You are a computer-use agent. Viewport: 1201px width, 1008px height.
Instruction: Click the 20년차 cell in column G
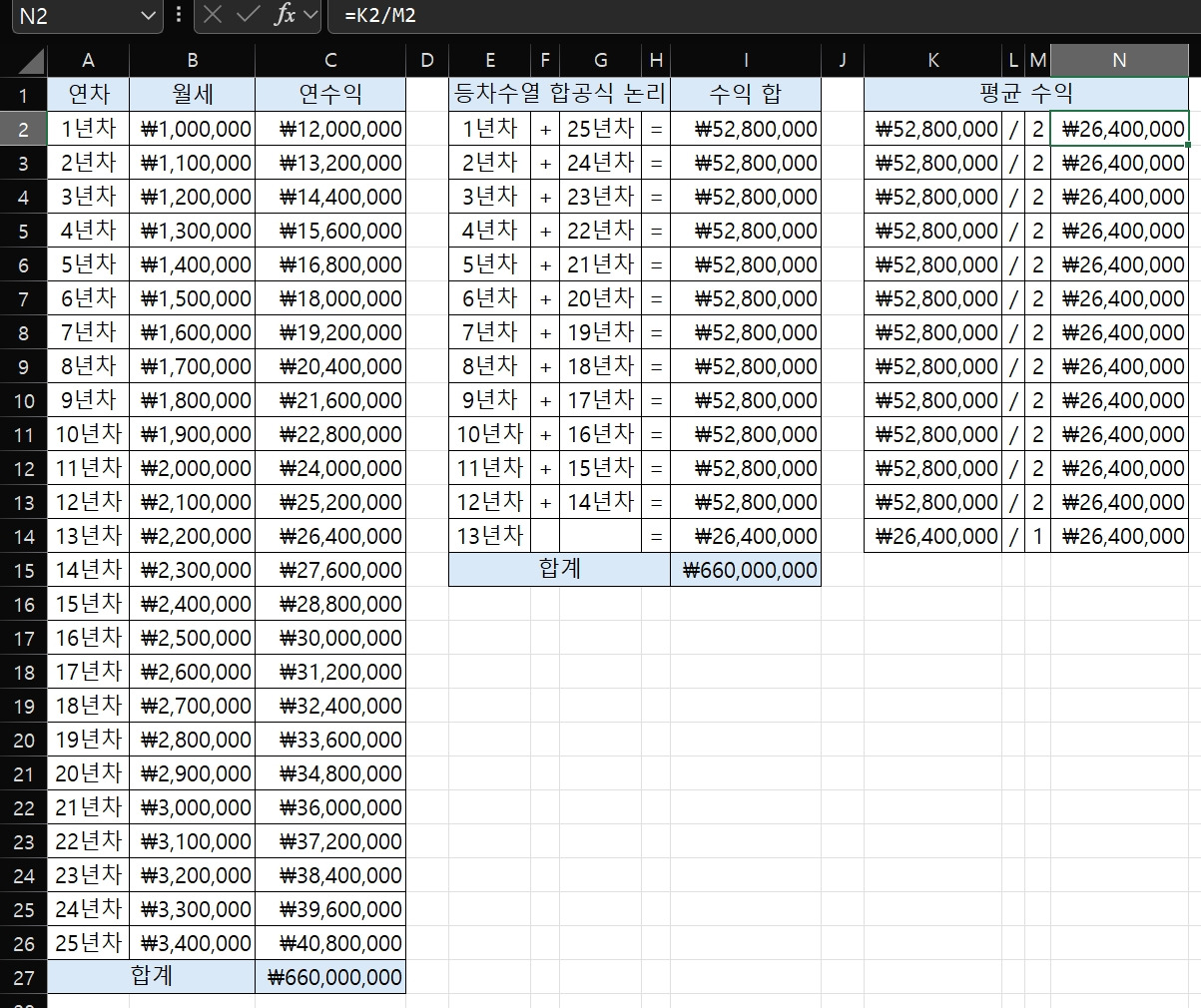point(600,298)
